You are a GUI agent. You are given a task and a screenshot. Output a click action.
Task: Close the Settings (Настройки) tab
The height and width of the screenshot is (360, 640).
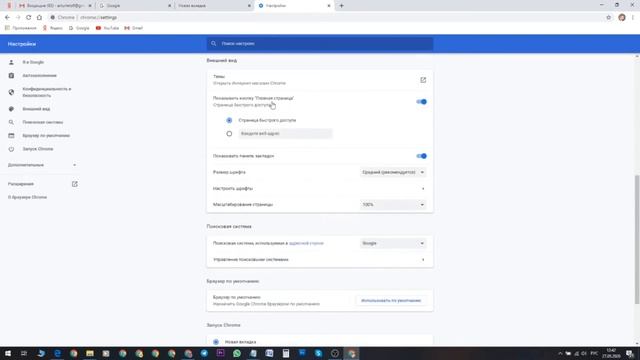tap(329, 6)
